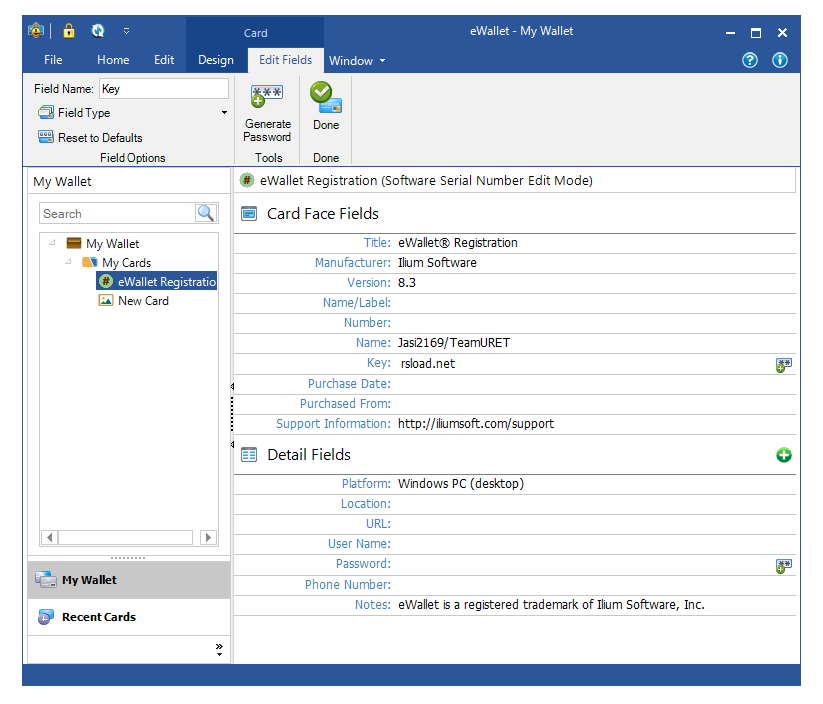Open the quick access toolbar customize dropdown
The height and width of the screenshot is (704, 823).
click(126, 31)
